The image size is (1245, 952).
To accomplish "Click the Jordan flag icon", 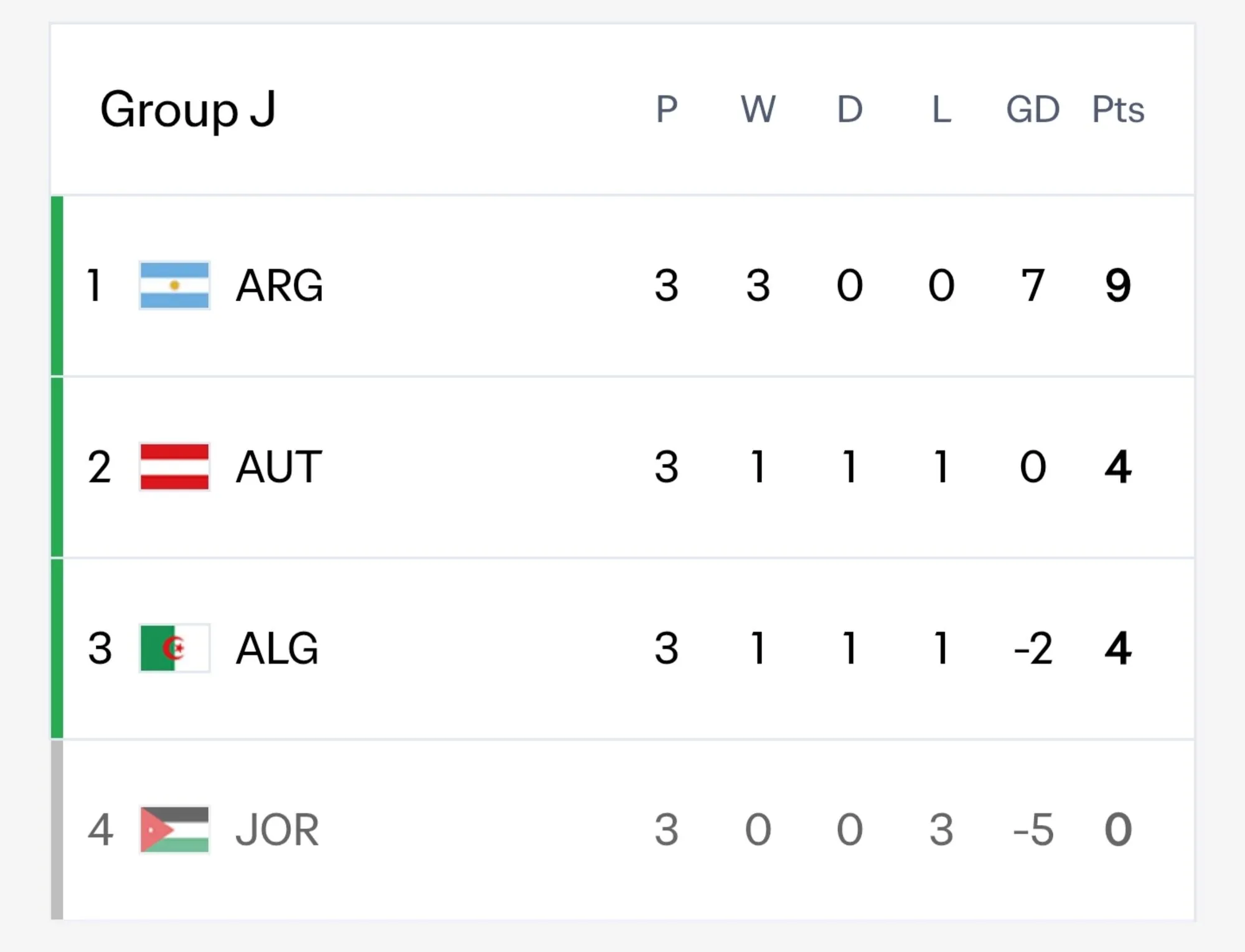I will (174, 829).
